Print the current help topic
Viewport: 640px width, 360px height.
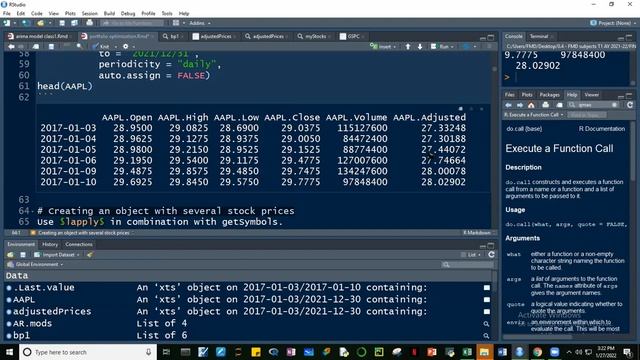[x=545, y=105]
